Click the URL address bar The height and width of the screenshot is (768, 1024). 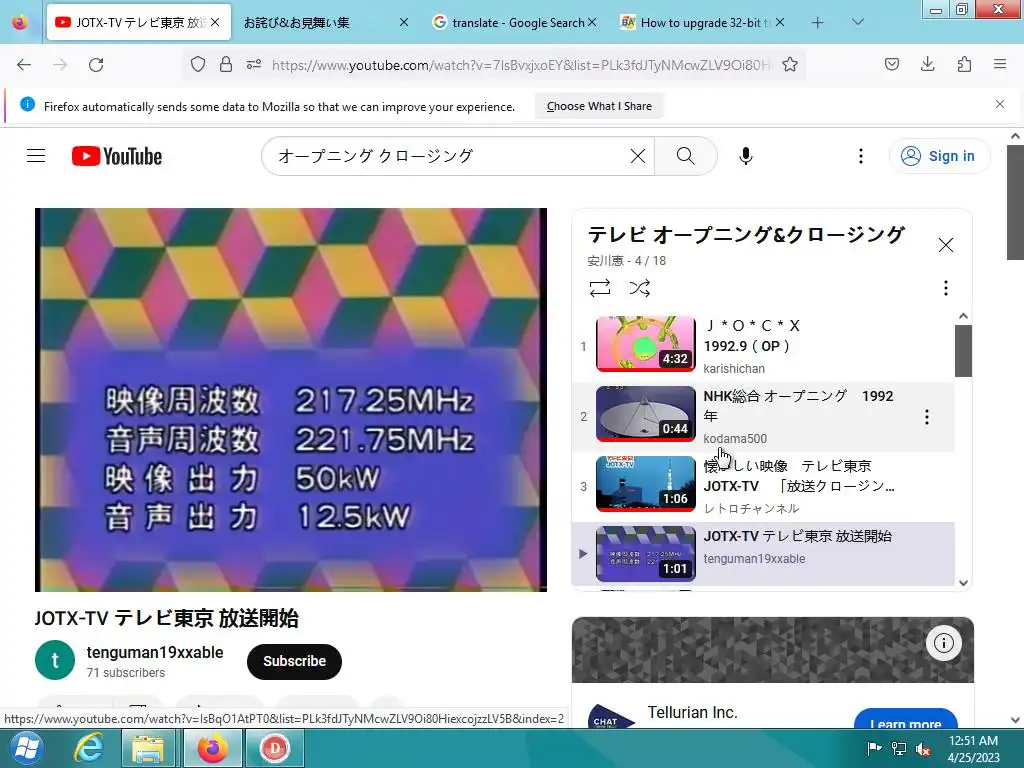(x=519, y=65)
